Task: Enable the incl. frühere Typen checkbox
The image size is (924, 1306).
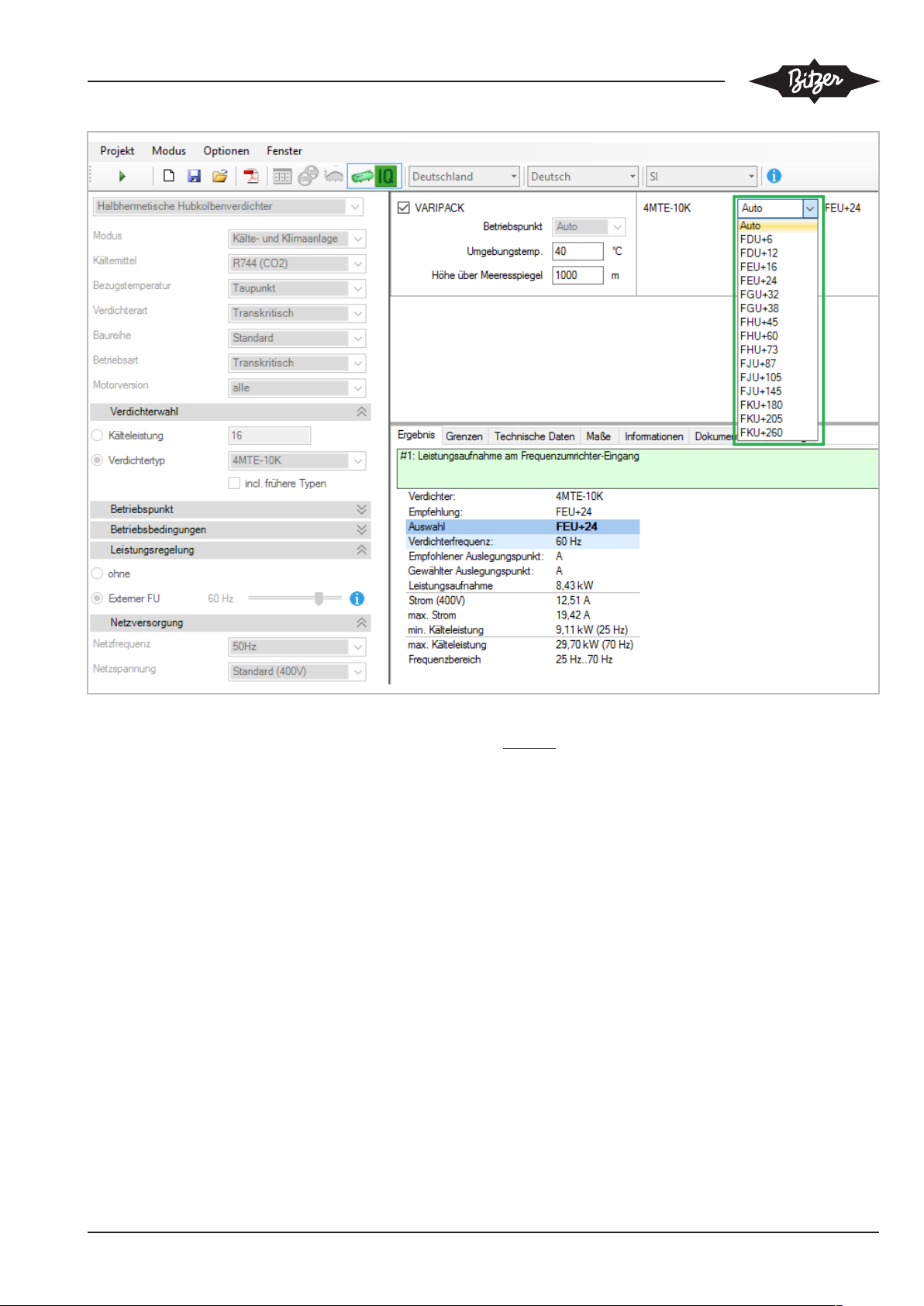Action: coord(234,483)
